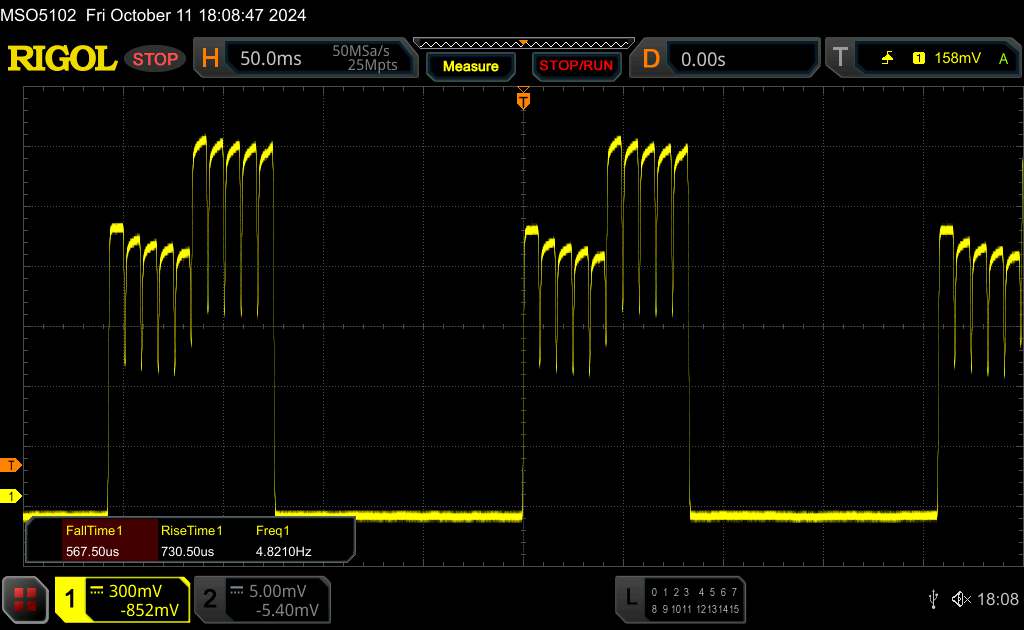Click the trigger source channel 1 badge
Screen dimensions: 1024x630
click(x=919, y=58)
